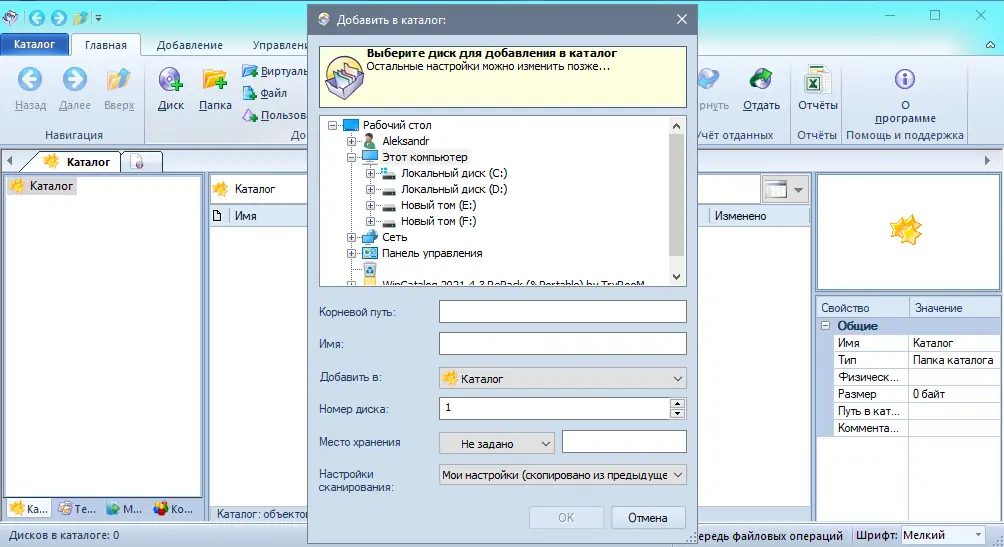Expand Панель управления tree node
Viewport: 1004px width, 547px height.
pyautogui.click(x=351, y=253)
